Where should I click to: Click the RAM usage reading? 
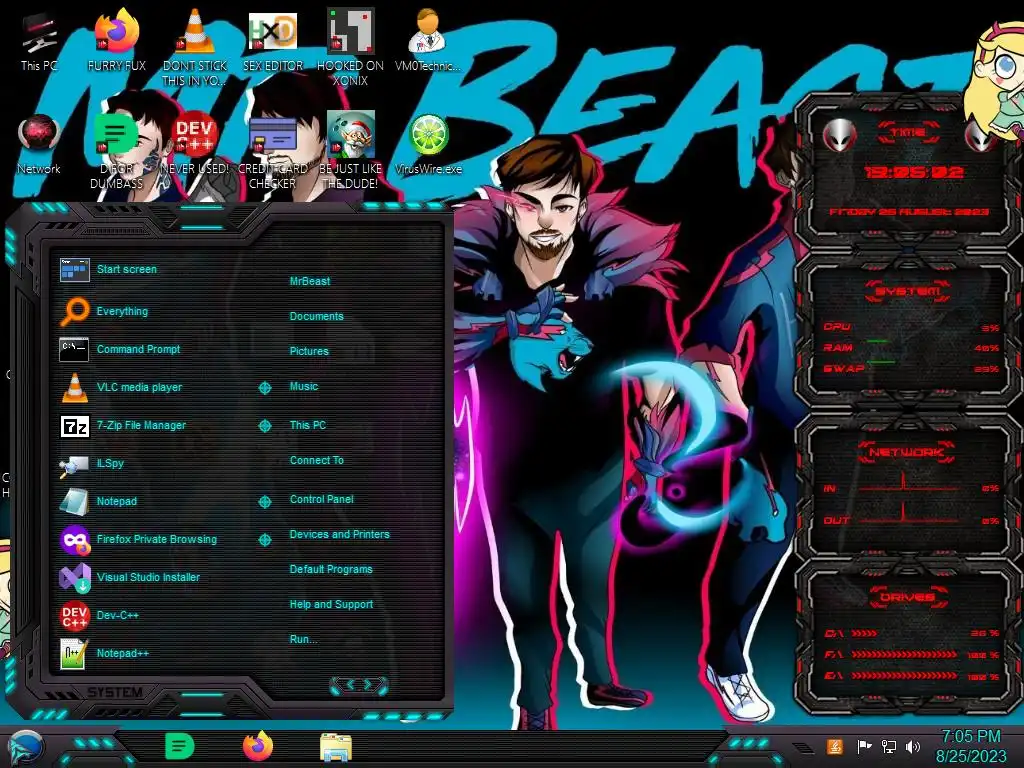(x=986, y=348)
